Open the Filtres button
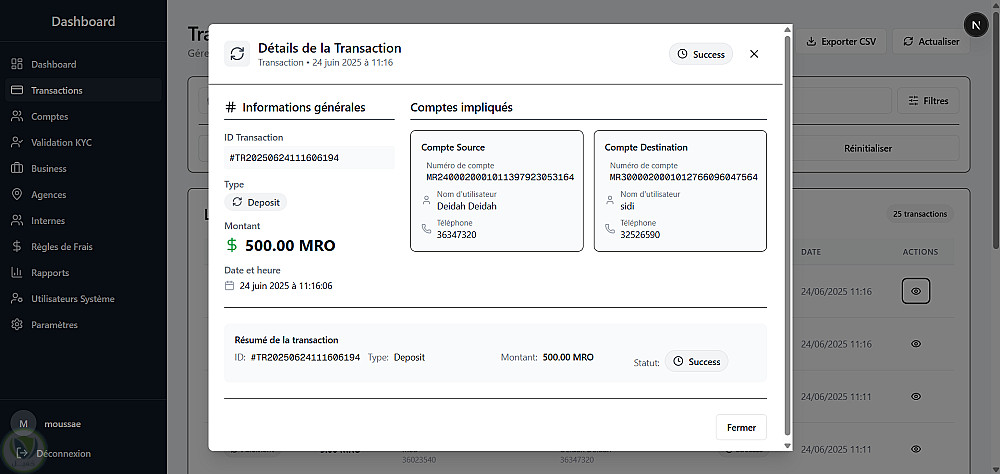This screenshot has height=474, width=1000. point(928,101)
